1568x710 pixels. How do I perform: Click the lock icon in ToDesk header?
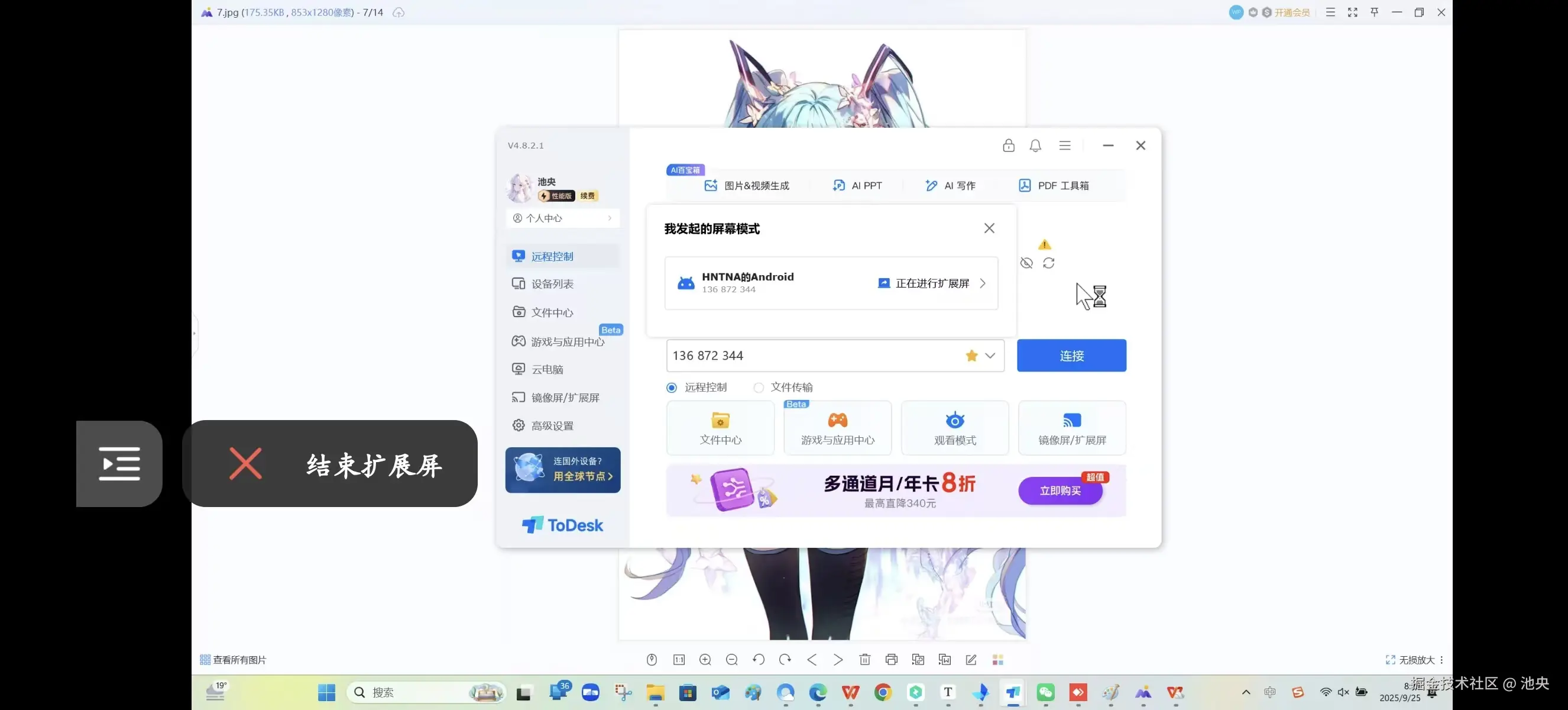1008,146
